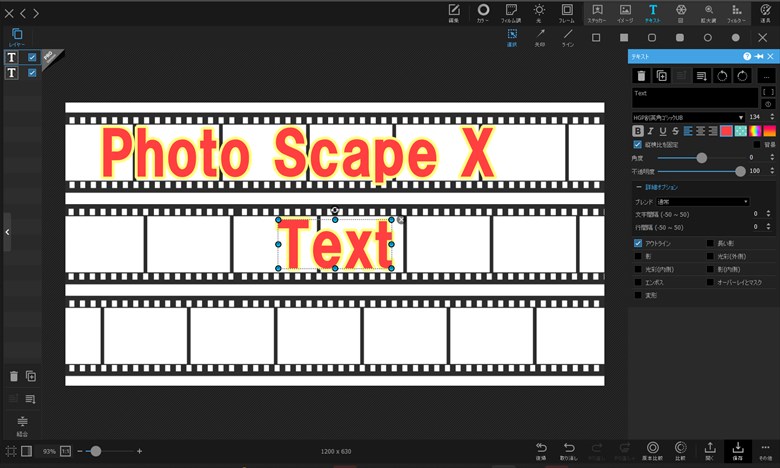
Task: Select the outlined circle shape
Action: click(x=707, y=37)
